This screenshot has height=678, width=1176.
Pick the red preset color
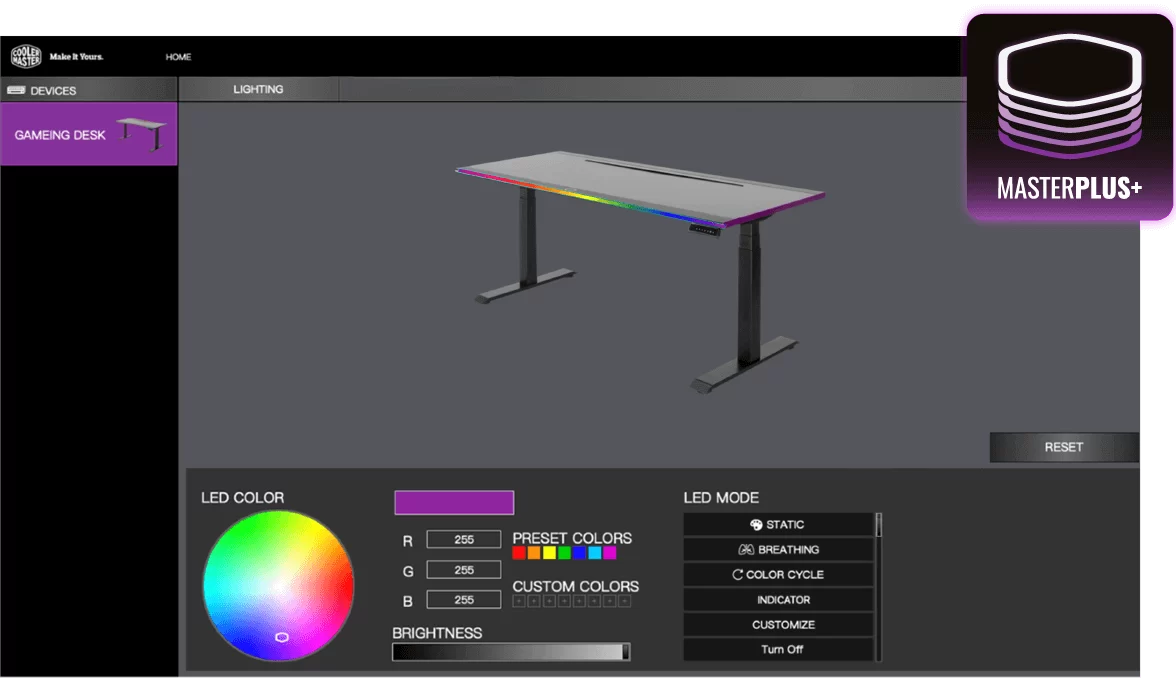click(519, 554)
